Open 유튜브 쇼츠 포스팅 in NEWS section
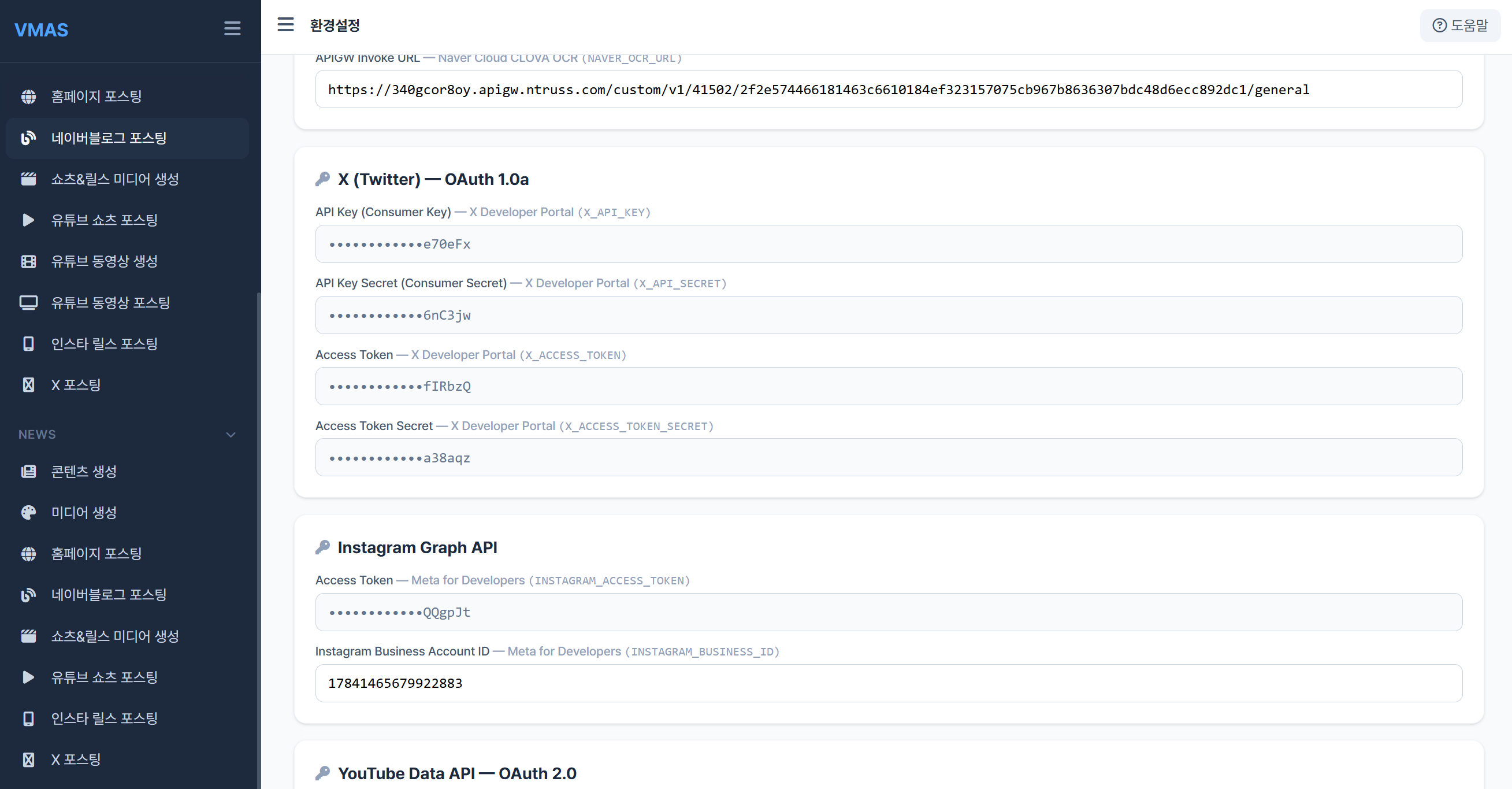Screen dimensions: 1512x789 [x=105, y=677]
